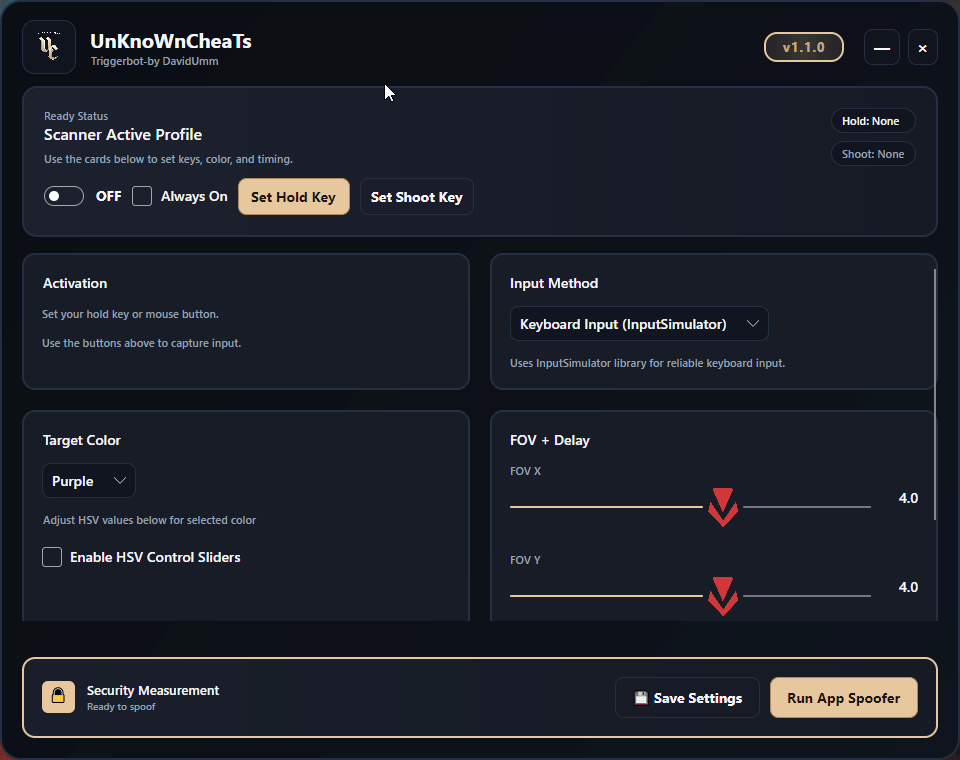Close the app with the X icon
Screen dimensions: 960x760
pyautogui.click(x=922, y=48)
